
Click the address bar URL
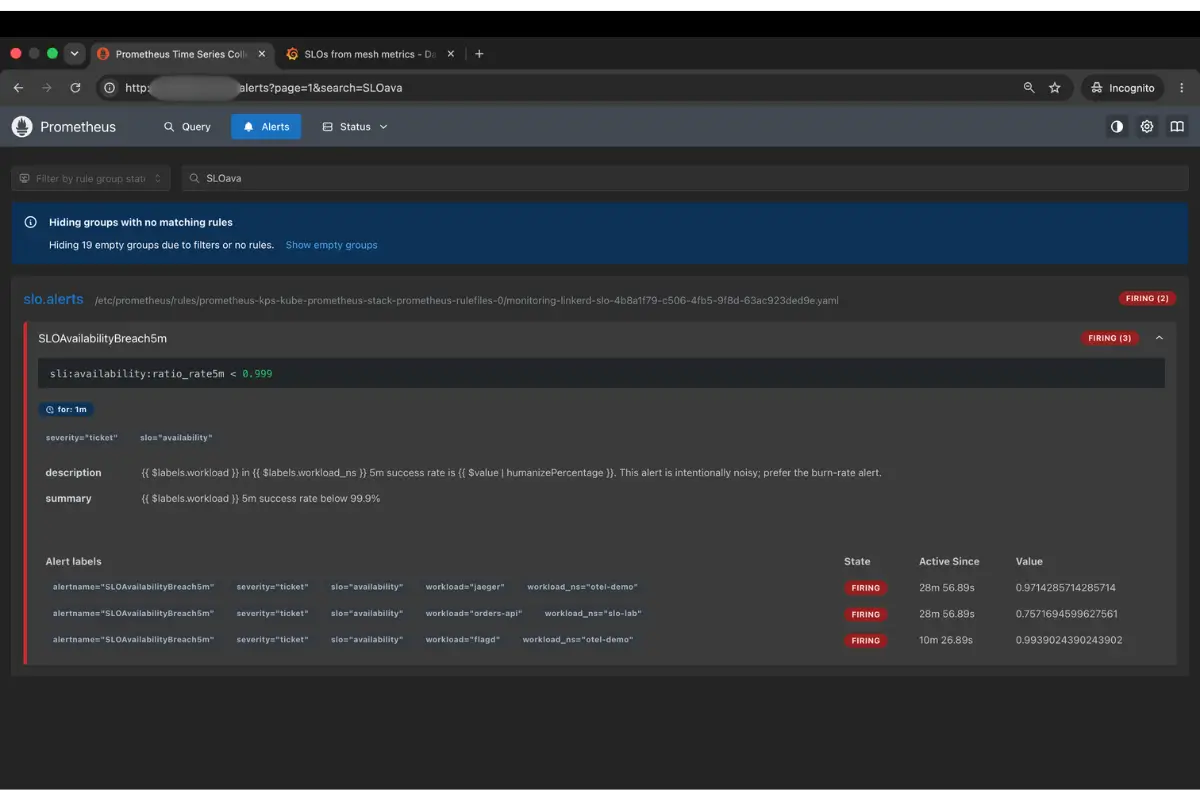tap(264, 88)
